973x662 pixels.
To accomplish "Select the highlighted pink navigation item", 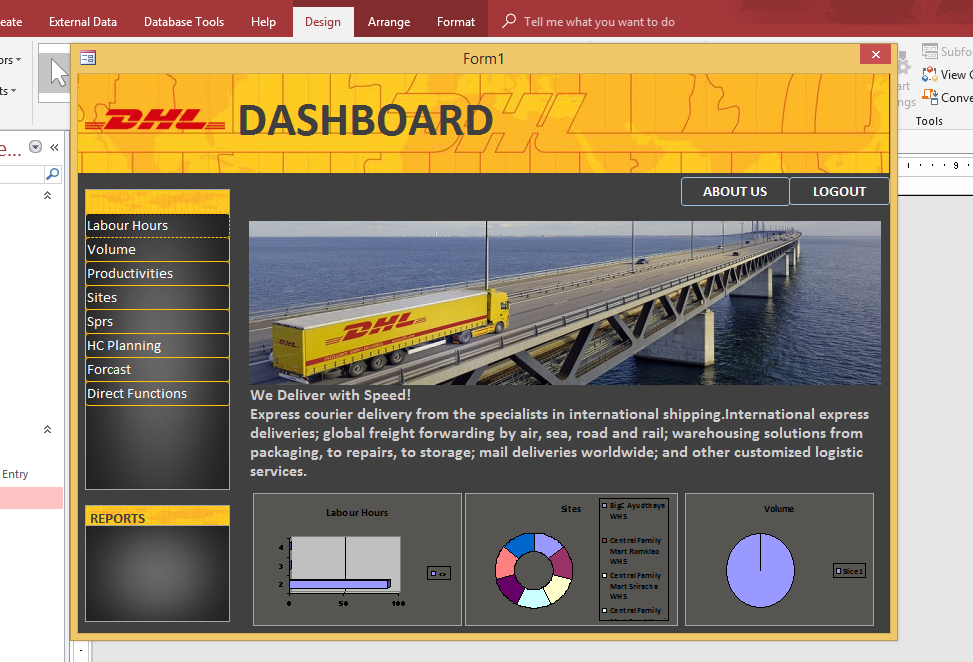I will tap(31, 498).
